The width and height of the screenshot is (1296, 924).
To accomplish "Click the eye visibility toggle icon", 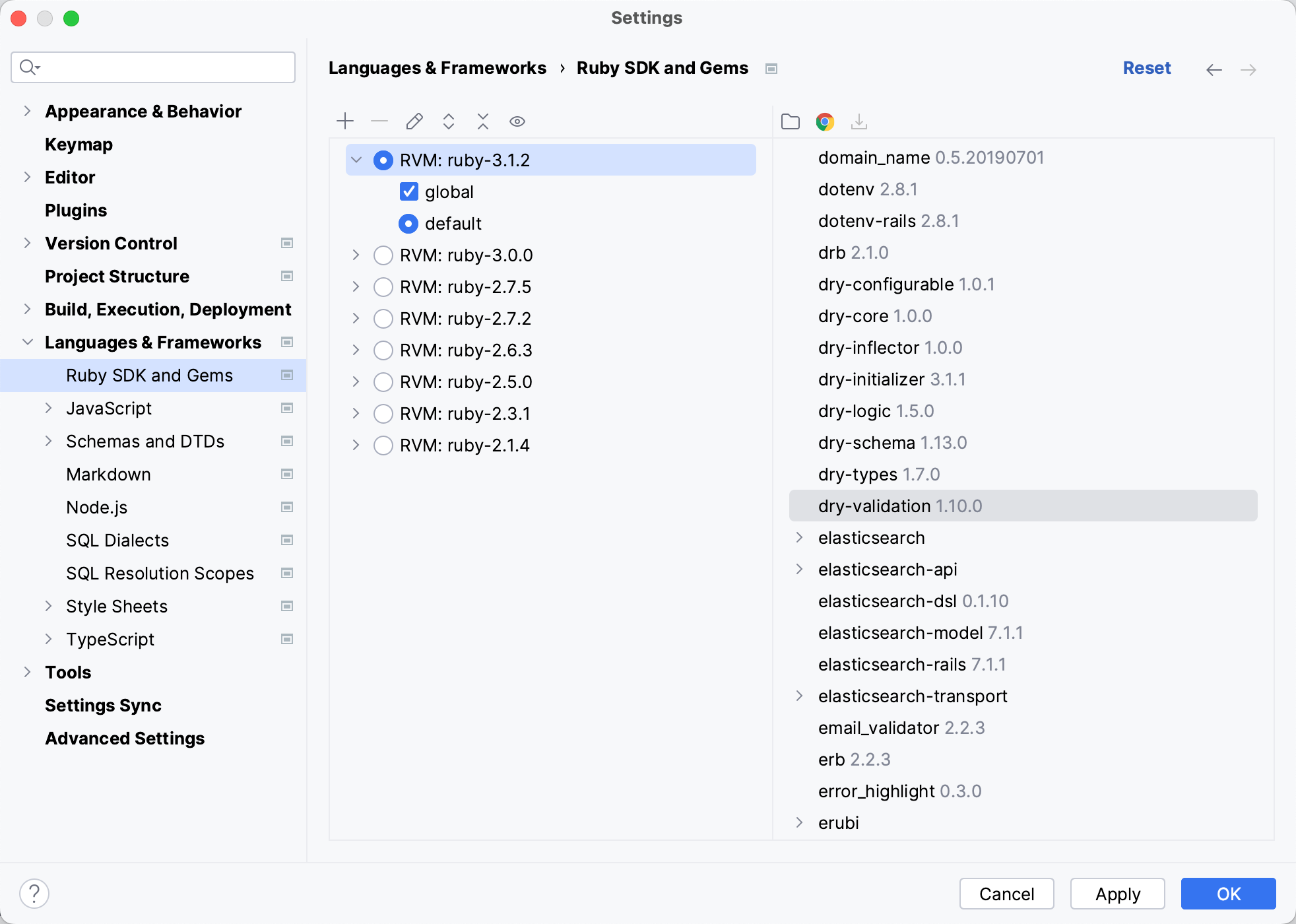I will coord(517,122).
